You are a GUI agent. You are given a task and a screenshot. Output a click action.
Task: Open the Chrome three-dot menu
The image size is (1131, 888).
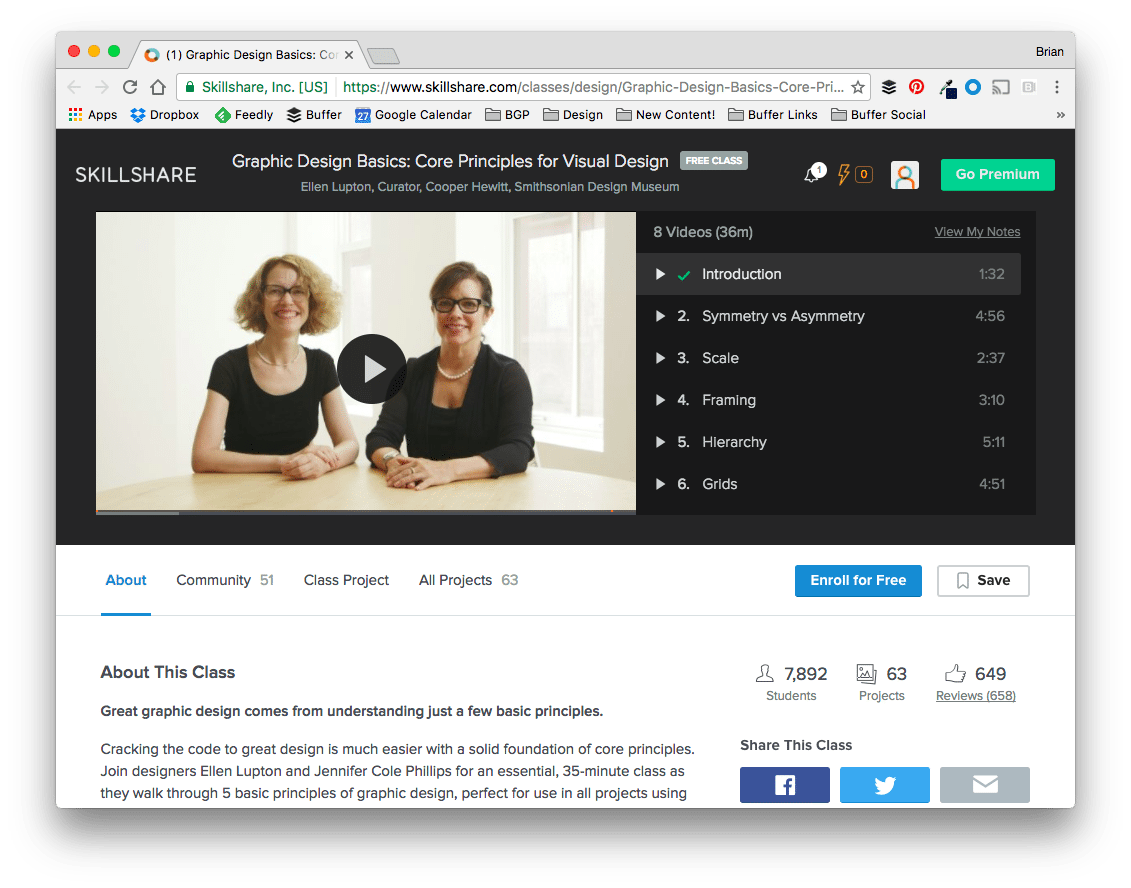[x=1056, y=87]
